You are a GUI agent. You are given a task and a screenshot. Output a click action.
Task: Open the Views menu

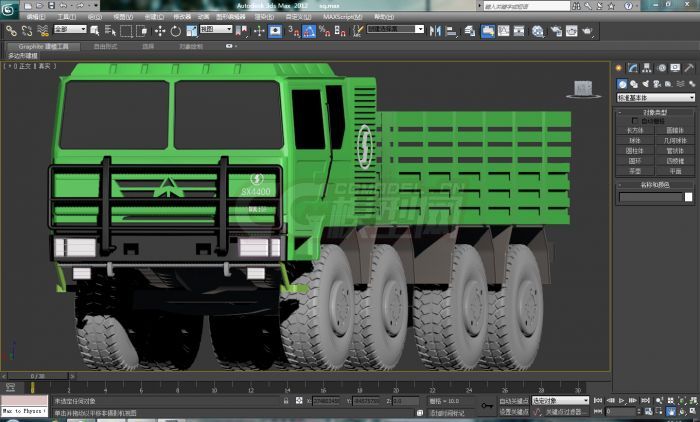click(x=123, y=17)
